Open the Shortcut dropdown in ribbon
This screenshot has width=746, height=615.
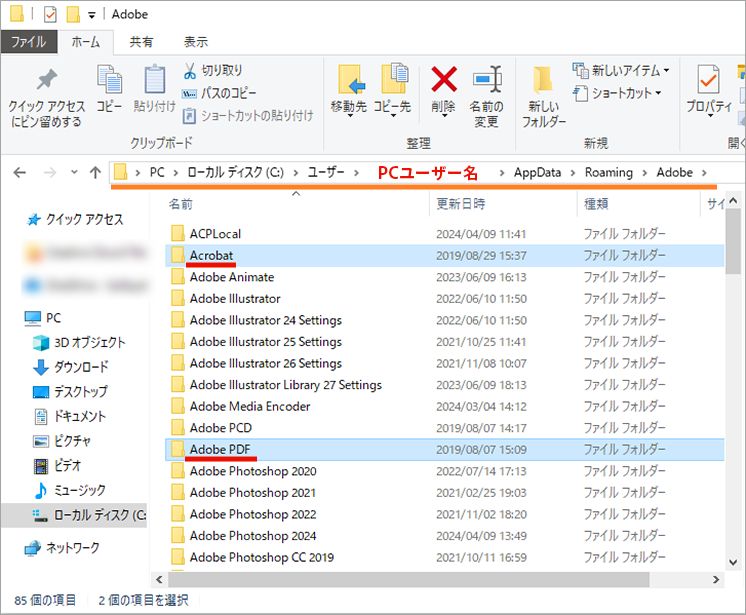point(617,93)
